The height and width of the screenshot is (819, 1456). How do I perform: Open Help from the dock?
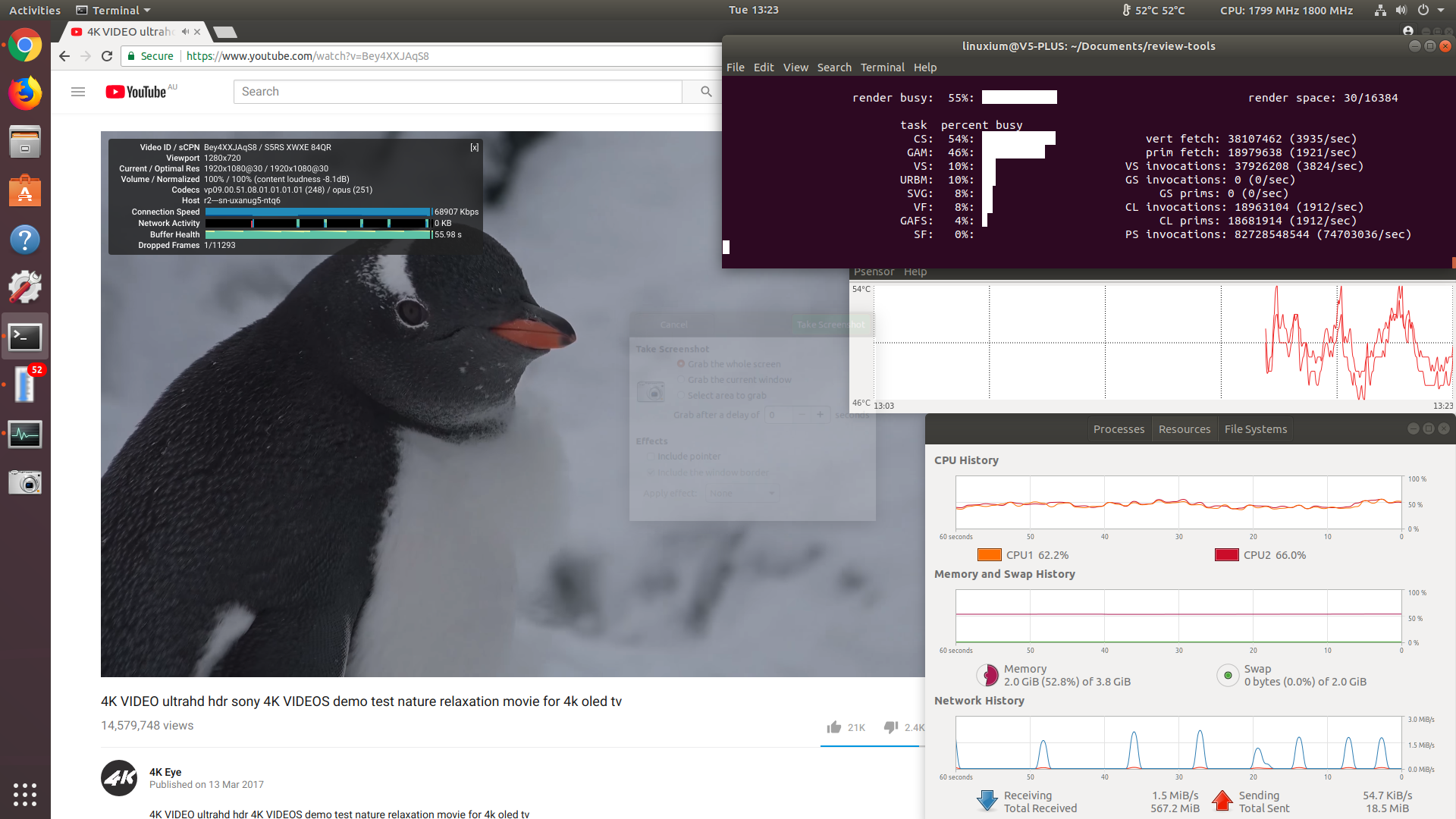[25, 240]
